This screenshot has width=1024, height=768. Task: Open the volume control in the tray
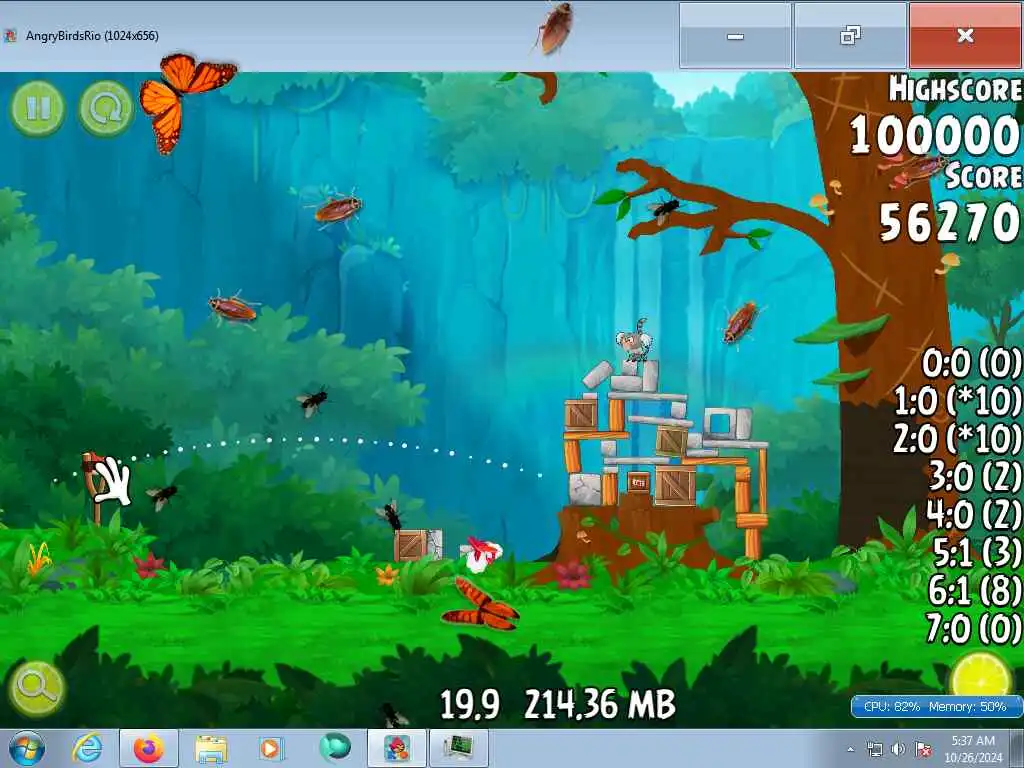[x=899, y=749]
